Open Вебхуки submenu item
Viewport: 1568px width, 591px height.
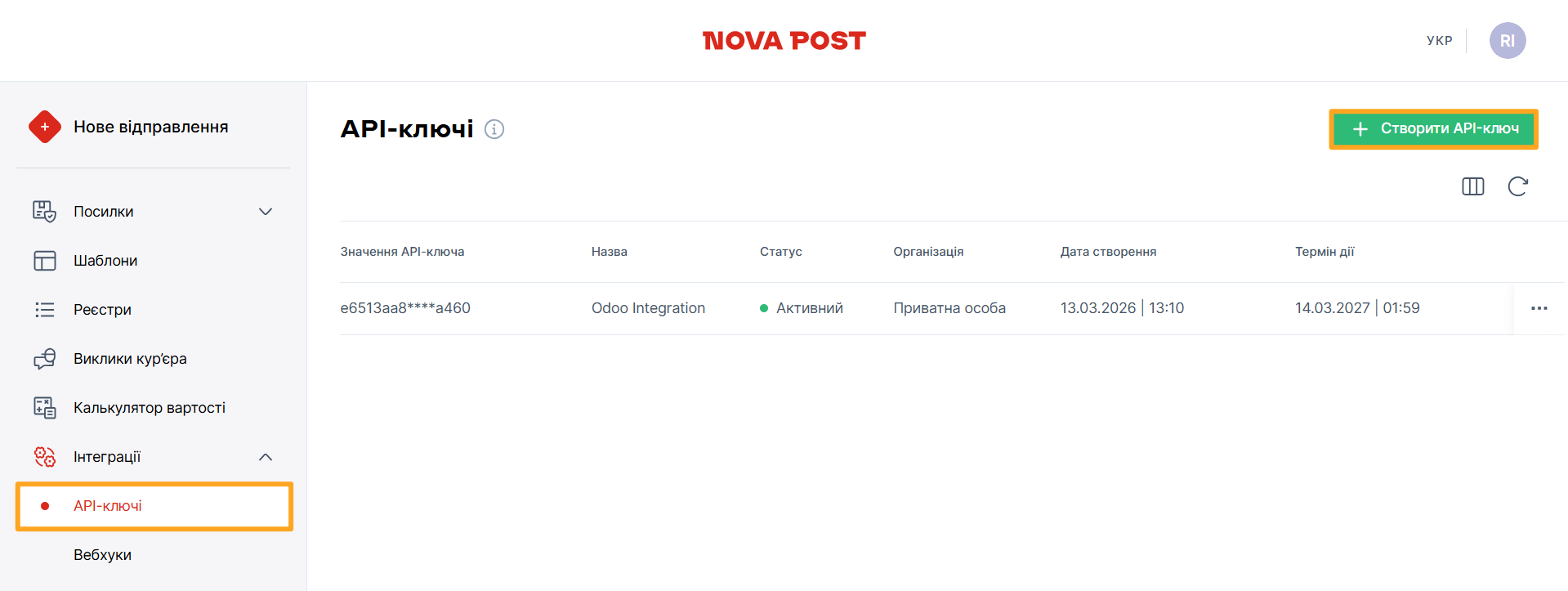[x=102, y=555]
